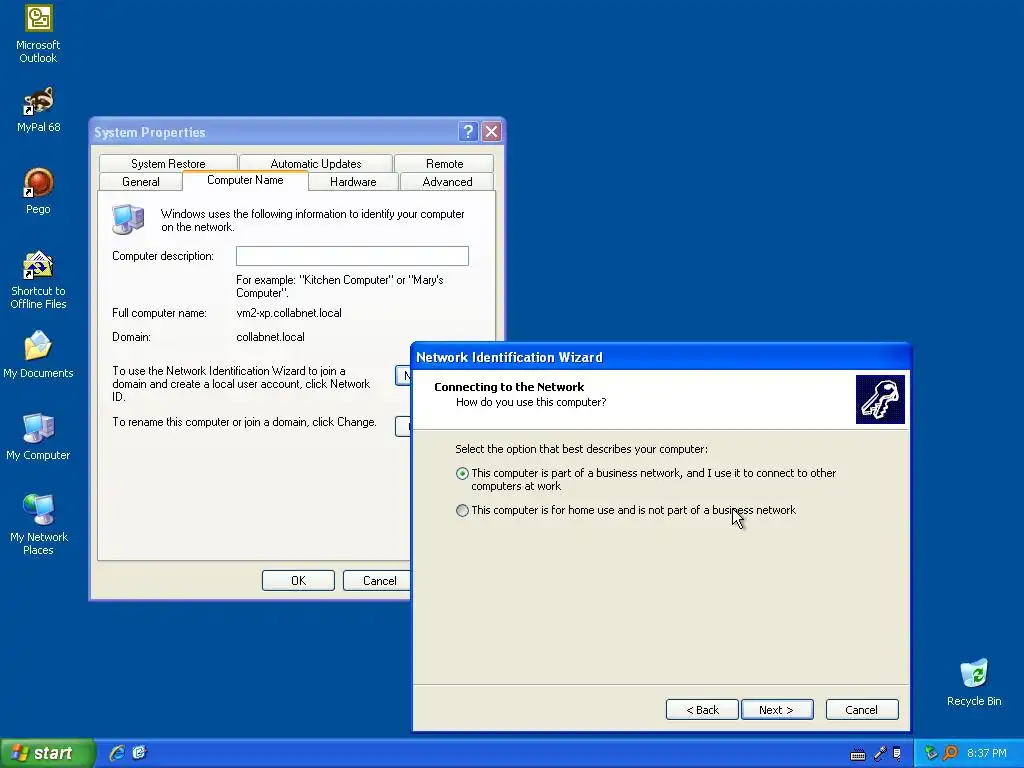Switch to the Advanced tab
Screen dimensions: 1024x768
[447, 182]
